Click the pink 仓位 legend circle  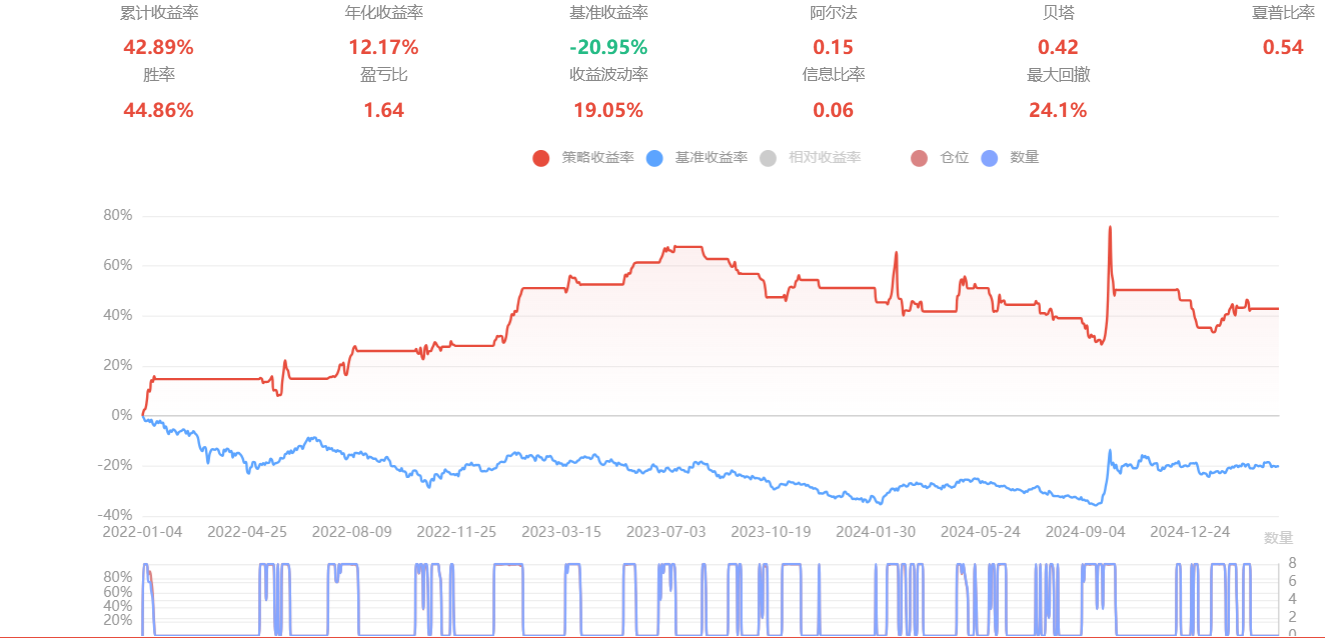[x=919, y=158]
